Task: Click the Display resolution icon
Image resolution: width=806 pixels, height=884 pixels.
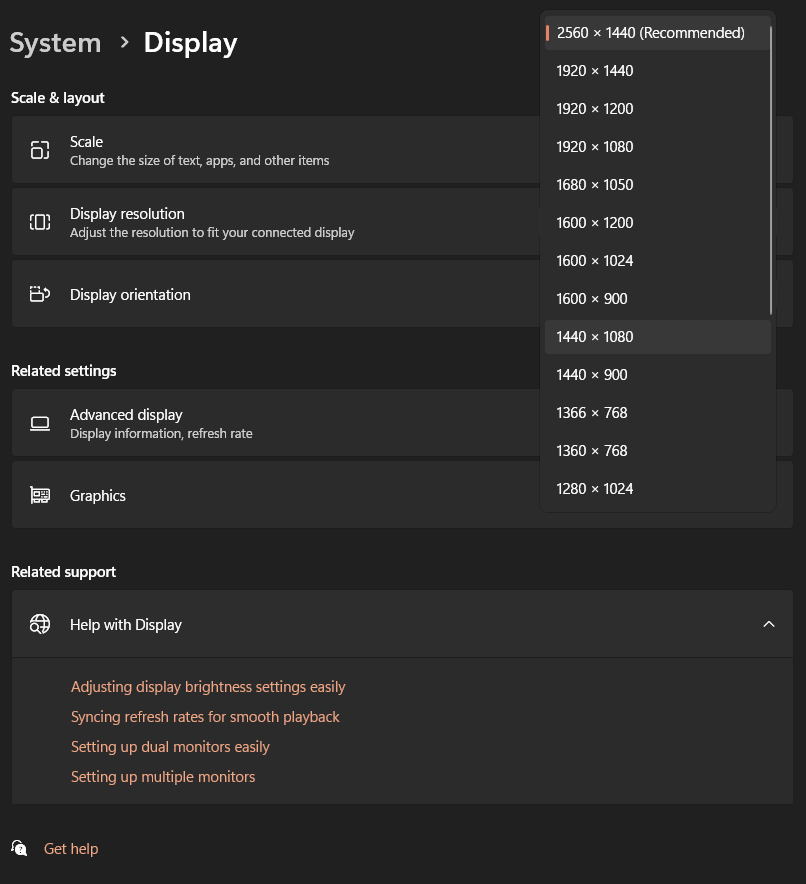Action: pos(40,222)
